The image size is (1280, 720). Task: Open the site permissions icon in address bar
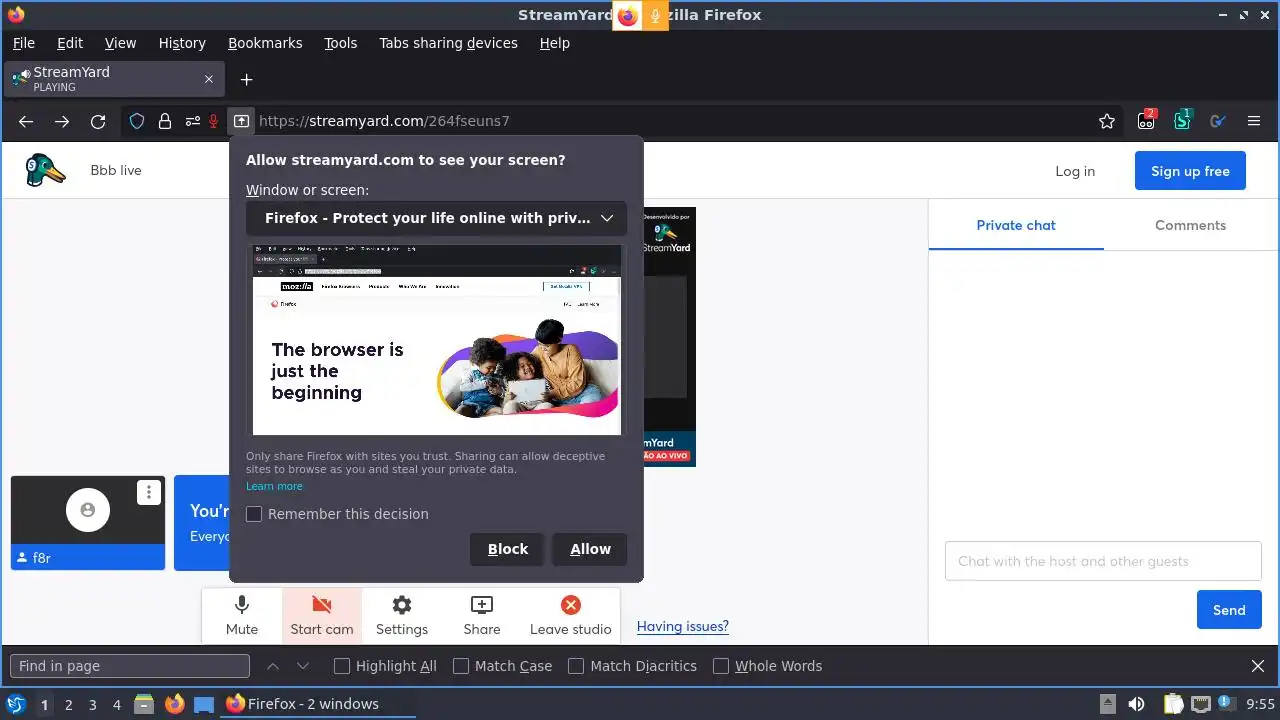[x=191, y=121]
